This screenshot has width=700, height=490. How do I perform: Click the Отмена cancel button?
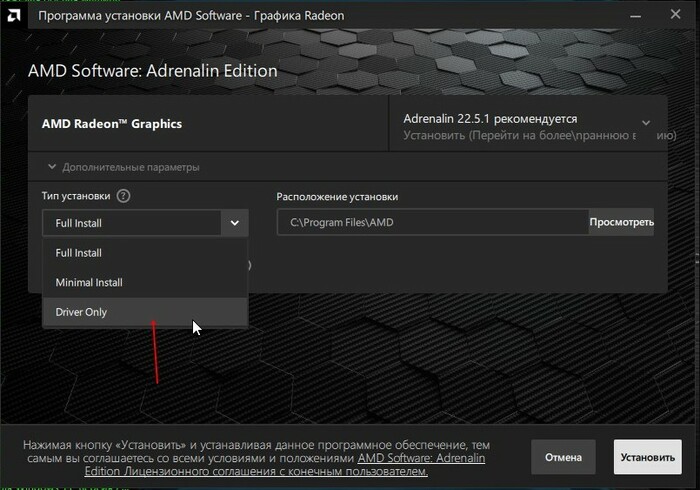[563, 457]
